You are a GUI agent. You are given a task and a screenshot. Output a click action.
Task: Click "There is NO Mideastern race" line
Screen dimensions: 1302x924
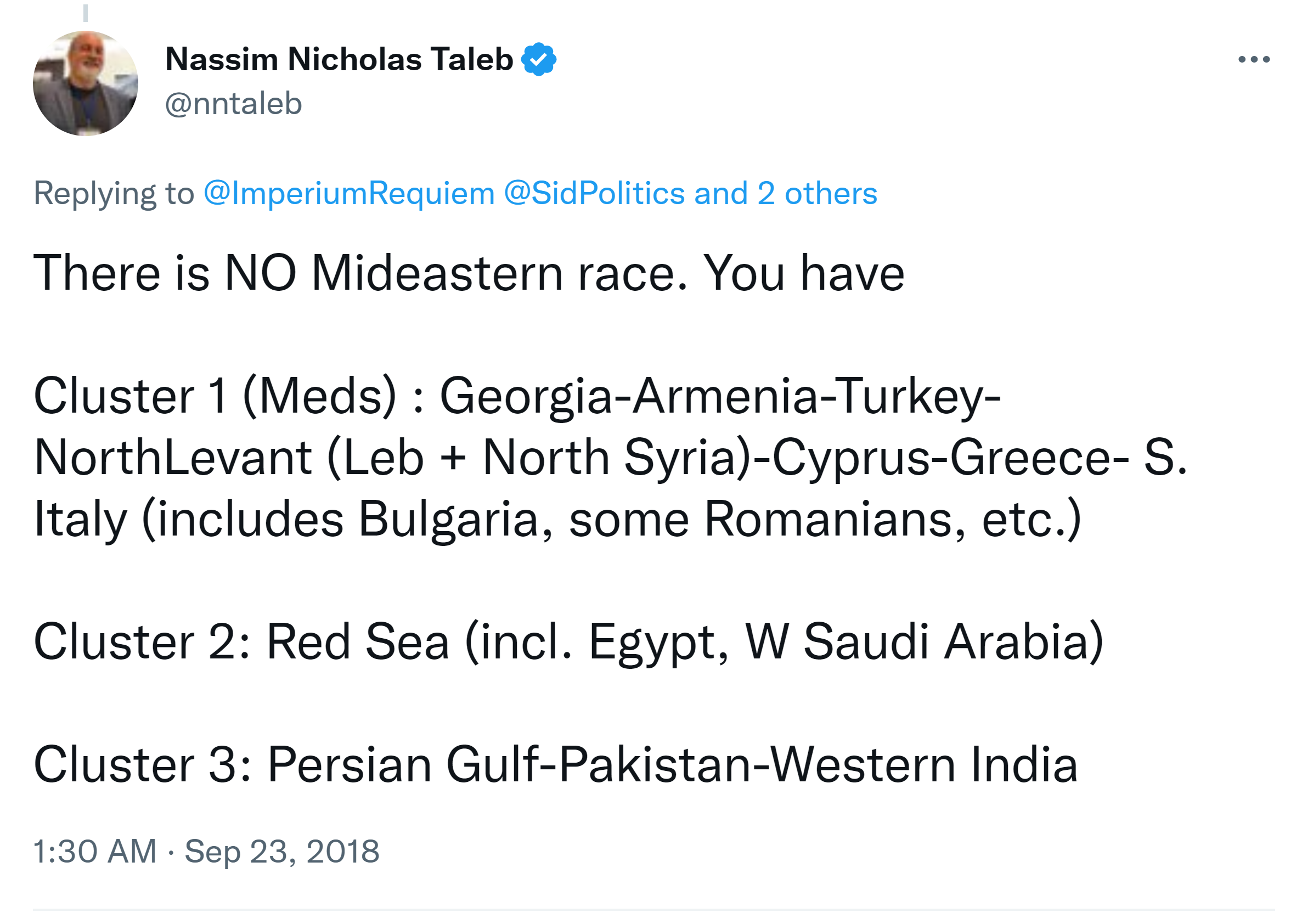358,273
